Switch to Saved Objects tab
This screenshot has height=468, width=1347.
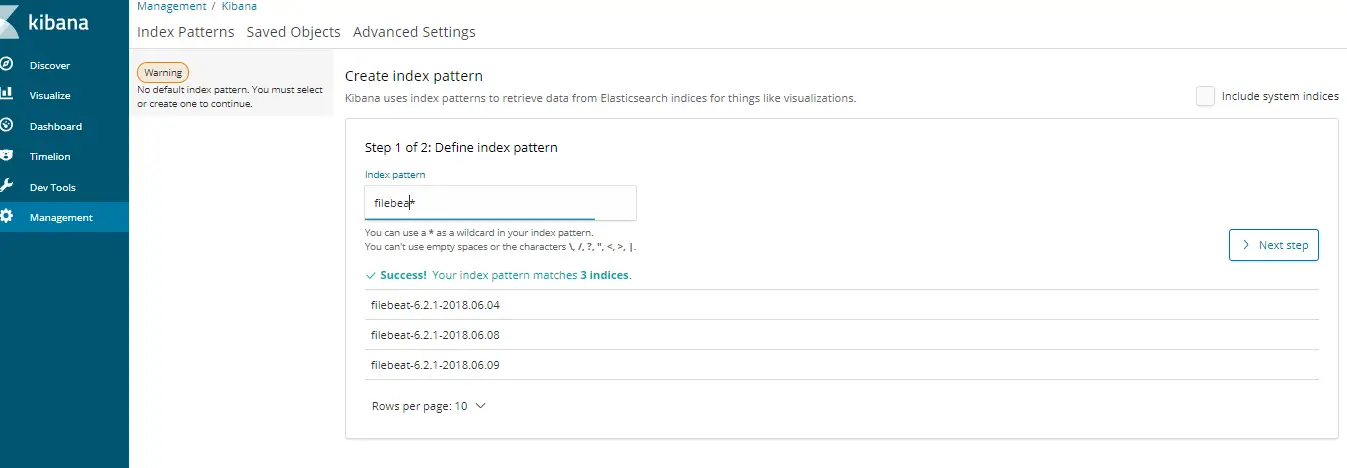[293, 32]
